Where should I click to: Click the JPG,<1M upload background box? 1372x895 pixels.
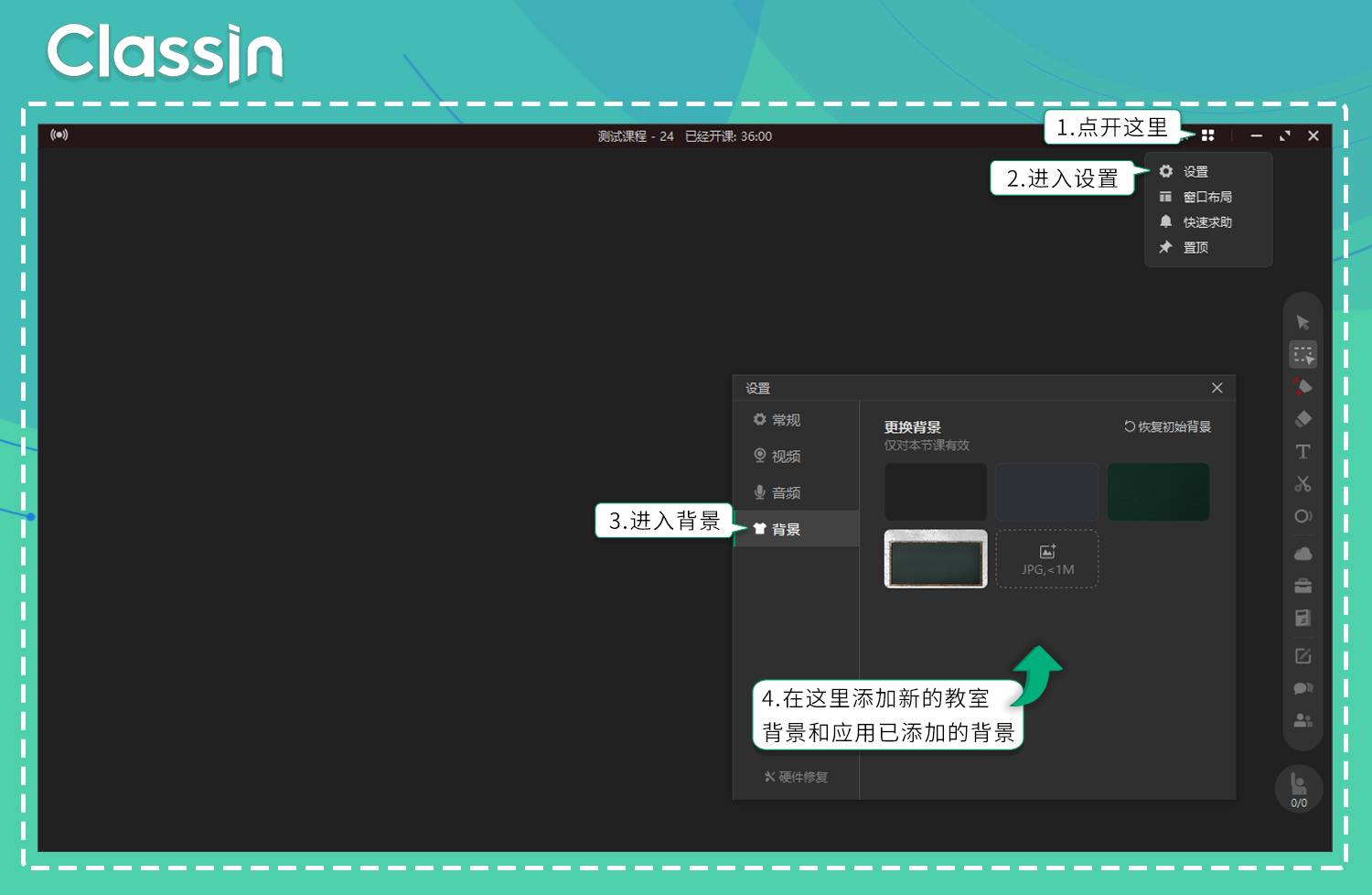point(1047,558)
